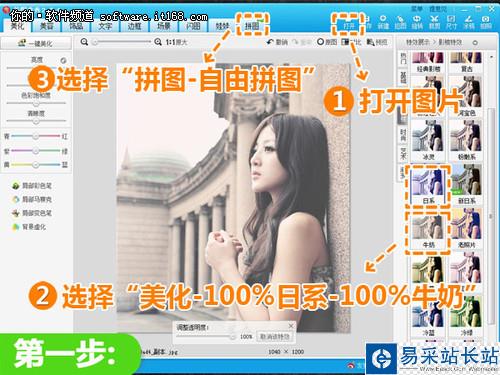Click the 黄-蓝 color balance slider
The image size is (500, 375).
(36, 165)
